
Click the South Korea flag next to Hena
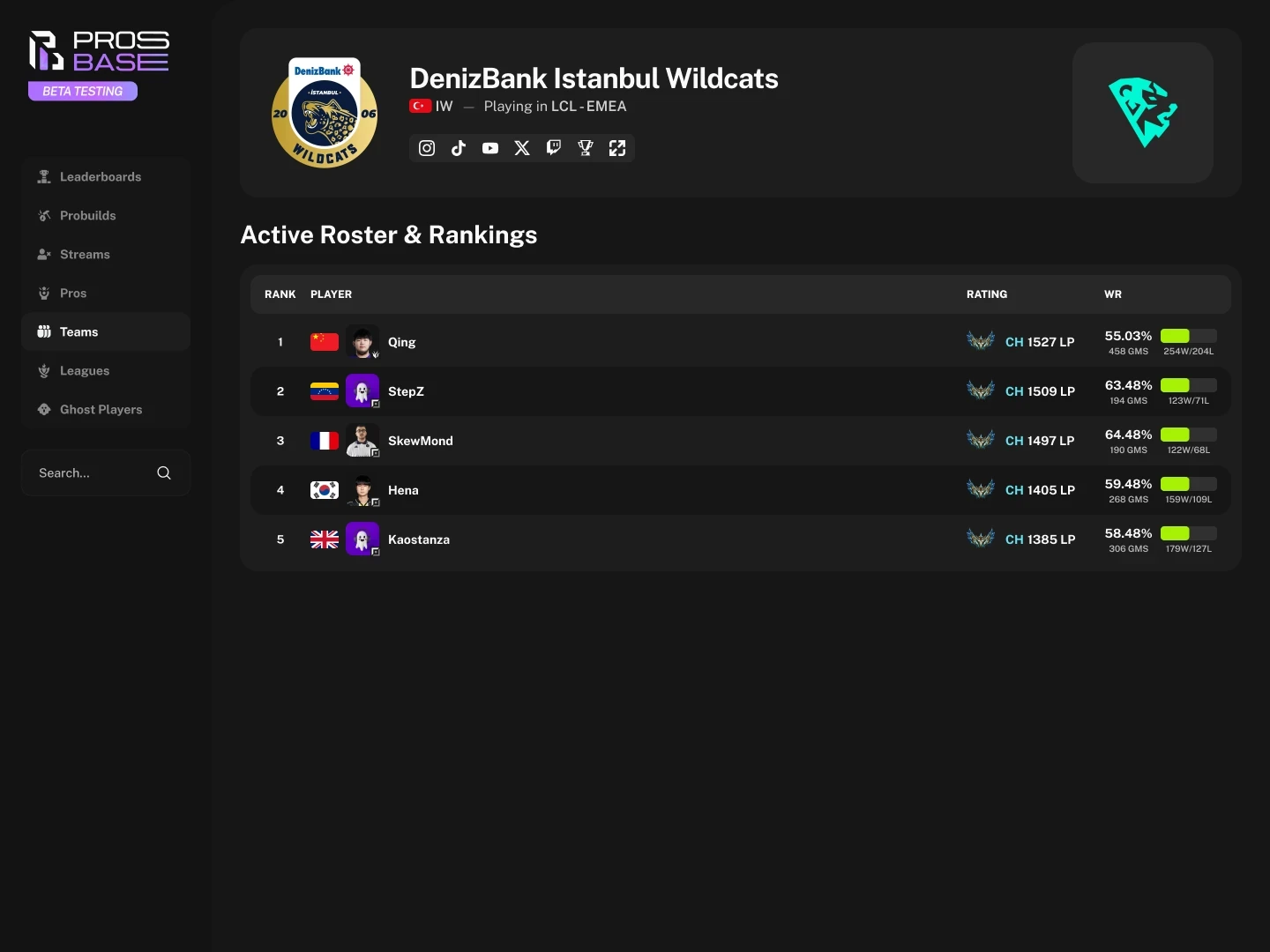(325, 490)
